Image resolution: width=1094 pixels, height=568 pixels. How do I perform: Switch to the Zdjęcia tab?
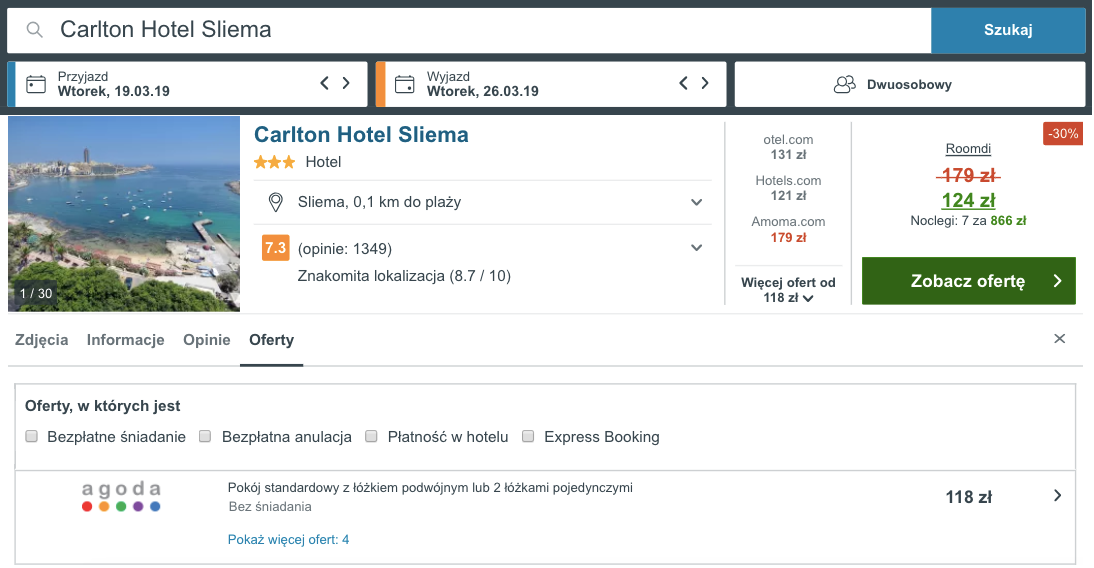(x=42, y=340)
